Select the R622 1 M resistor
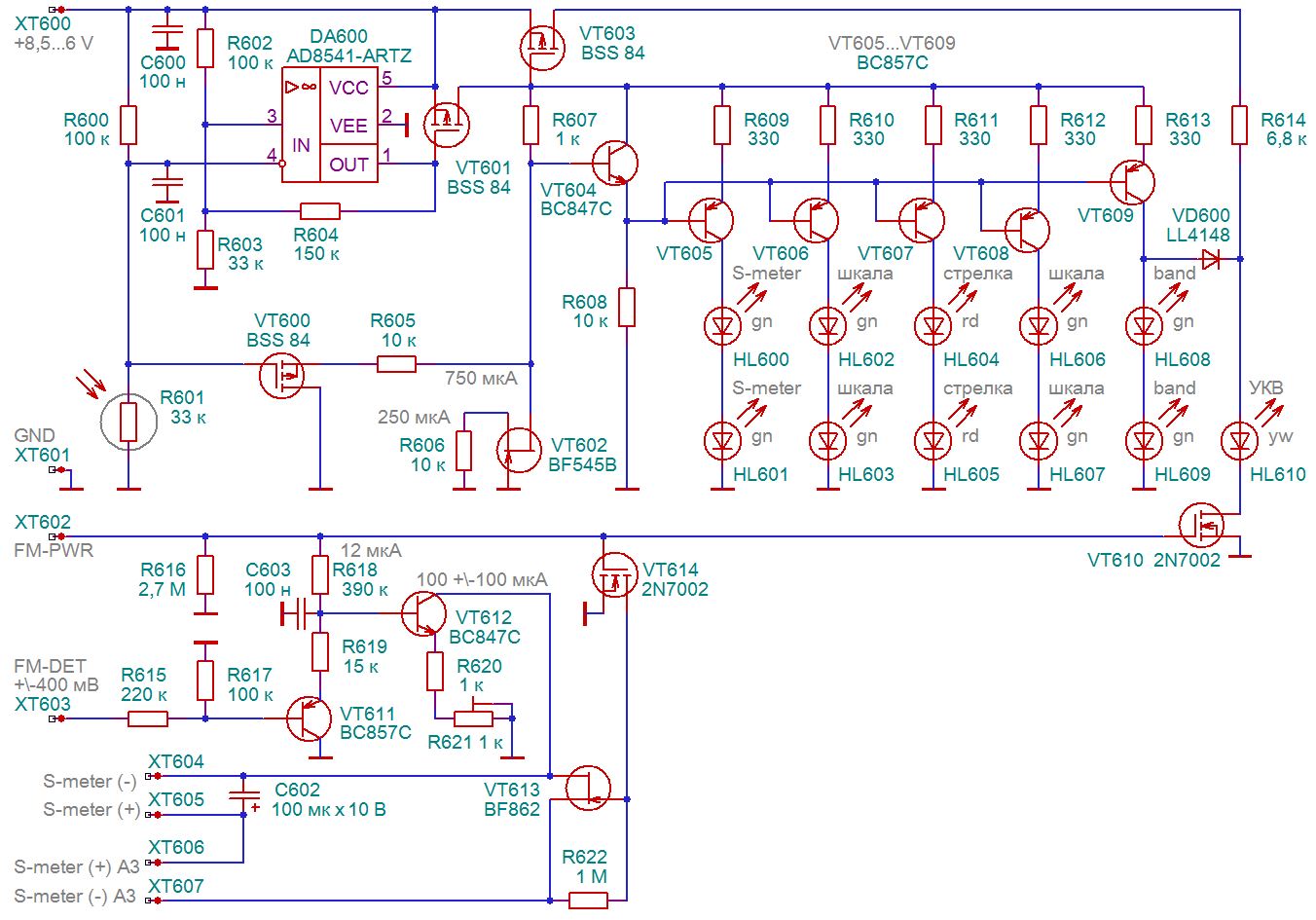This screenshot has width=1316, height=920. [588, 901]
